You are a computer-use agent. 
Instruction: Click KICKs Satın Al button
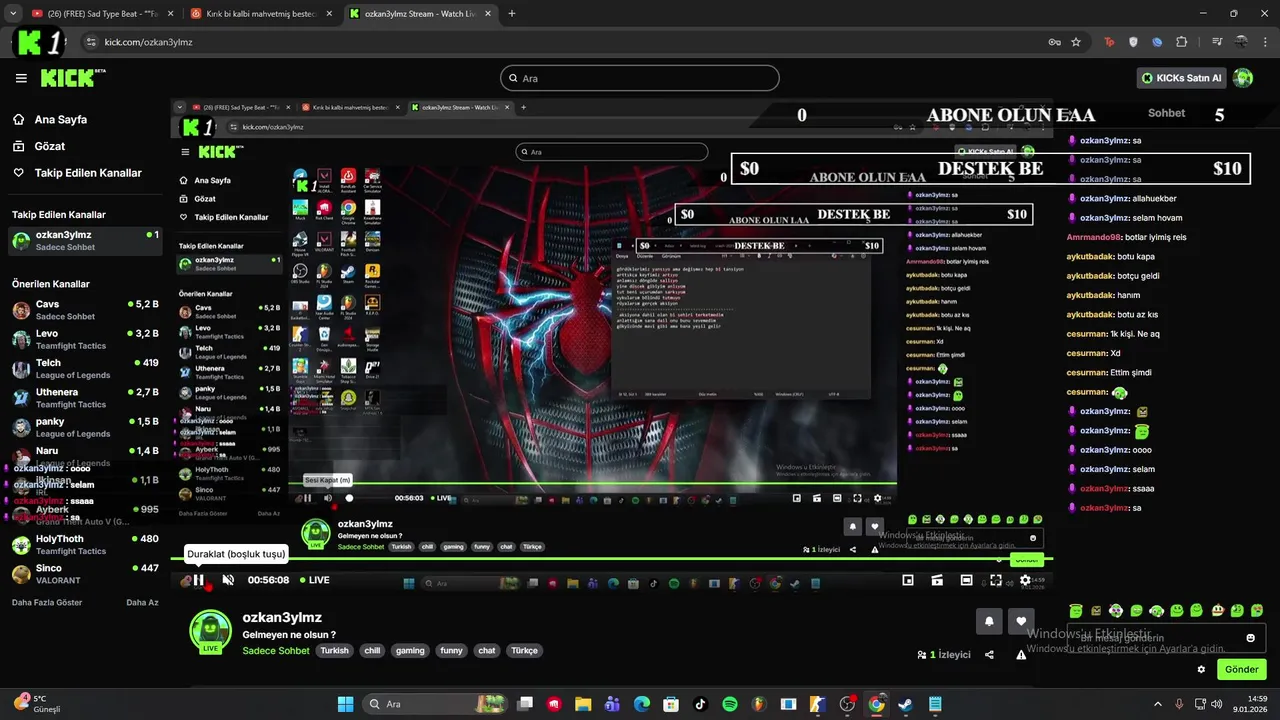click(1182, 78)
